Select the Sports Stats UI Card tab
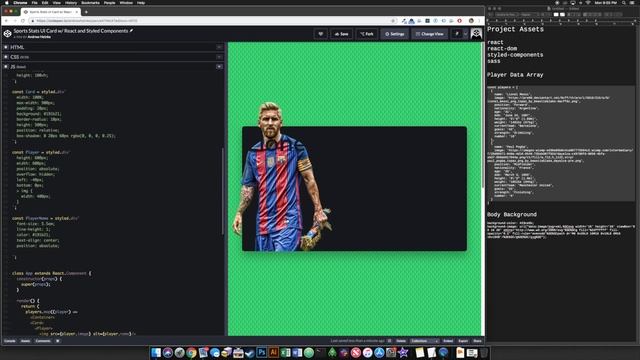Image resolution: width=640 pixels, height=360 pixels. [51, 12]
